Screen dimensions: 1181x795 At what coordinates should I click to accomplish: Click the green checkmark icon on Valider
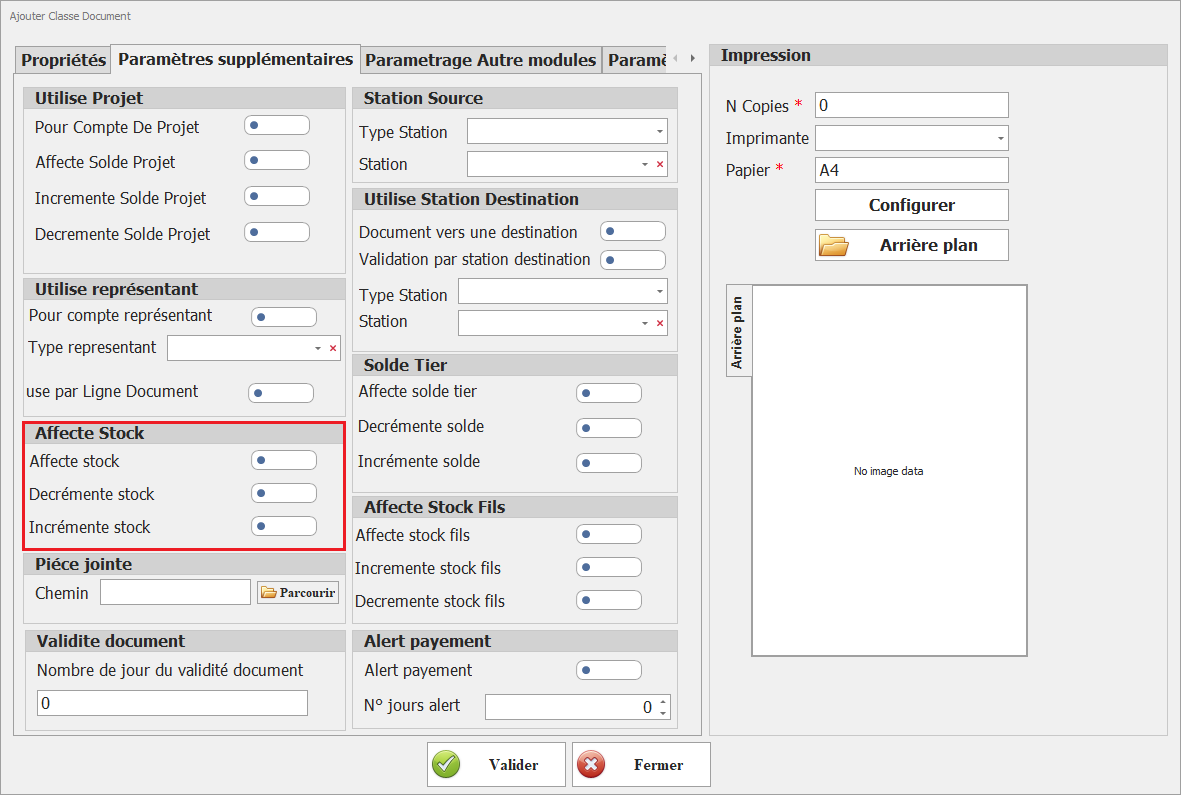point(446,764)
